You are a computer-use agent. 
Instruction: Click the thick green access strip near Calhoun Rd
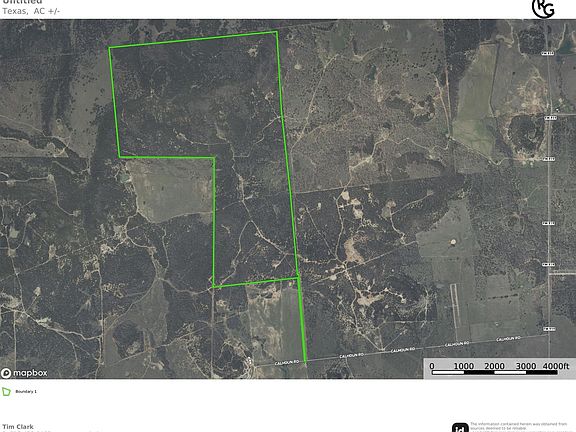302,319
